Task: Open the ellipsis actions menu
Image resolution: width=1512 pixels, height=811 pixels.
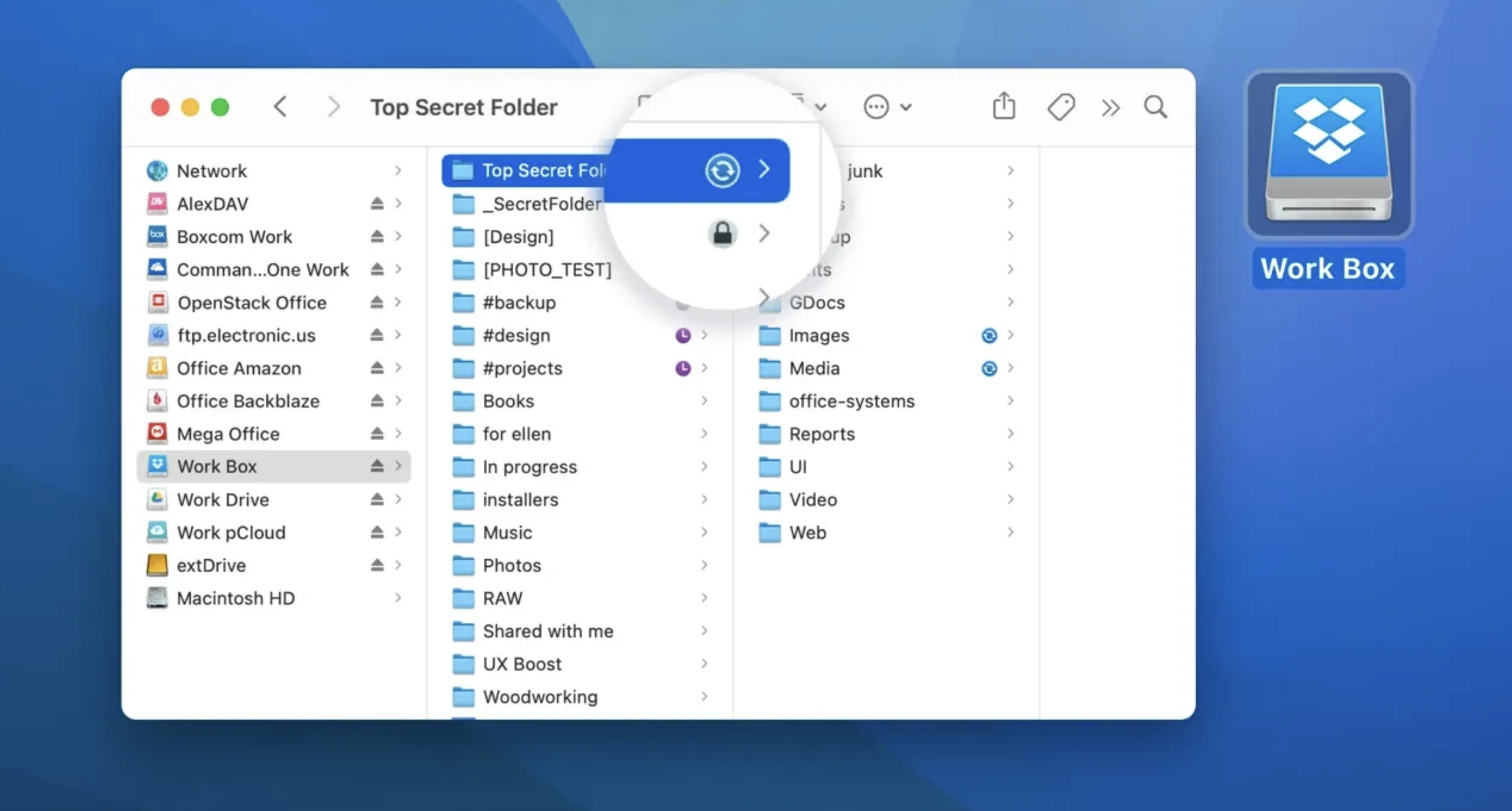Action: 876,107
